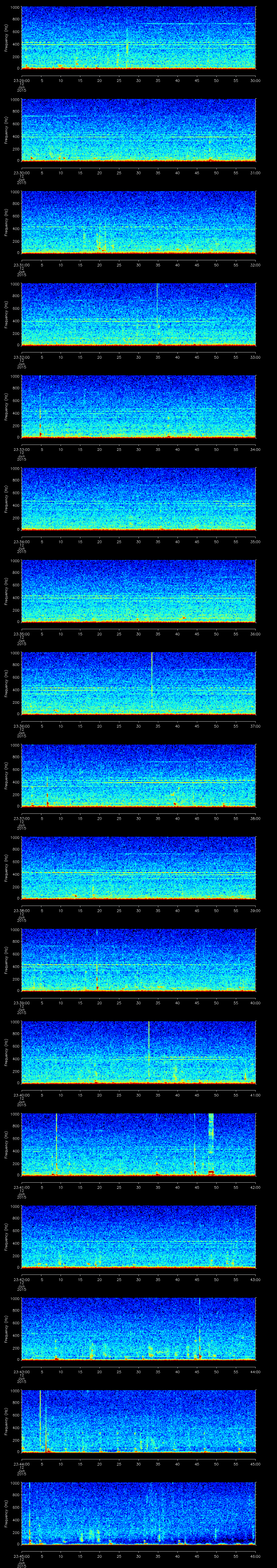Click the '23:42:00' time axis label

[21, 1279]
